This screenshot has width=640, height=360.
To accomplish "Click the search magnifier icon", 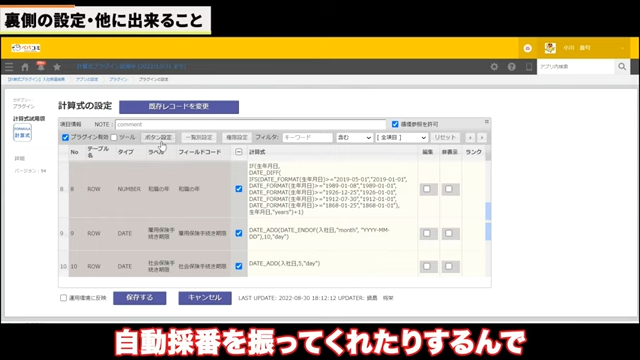I will 622,67.
